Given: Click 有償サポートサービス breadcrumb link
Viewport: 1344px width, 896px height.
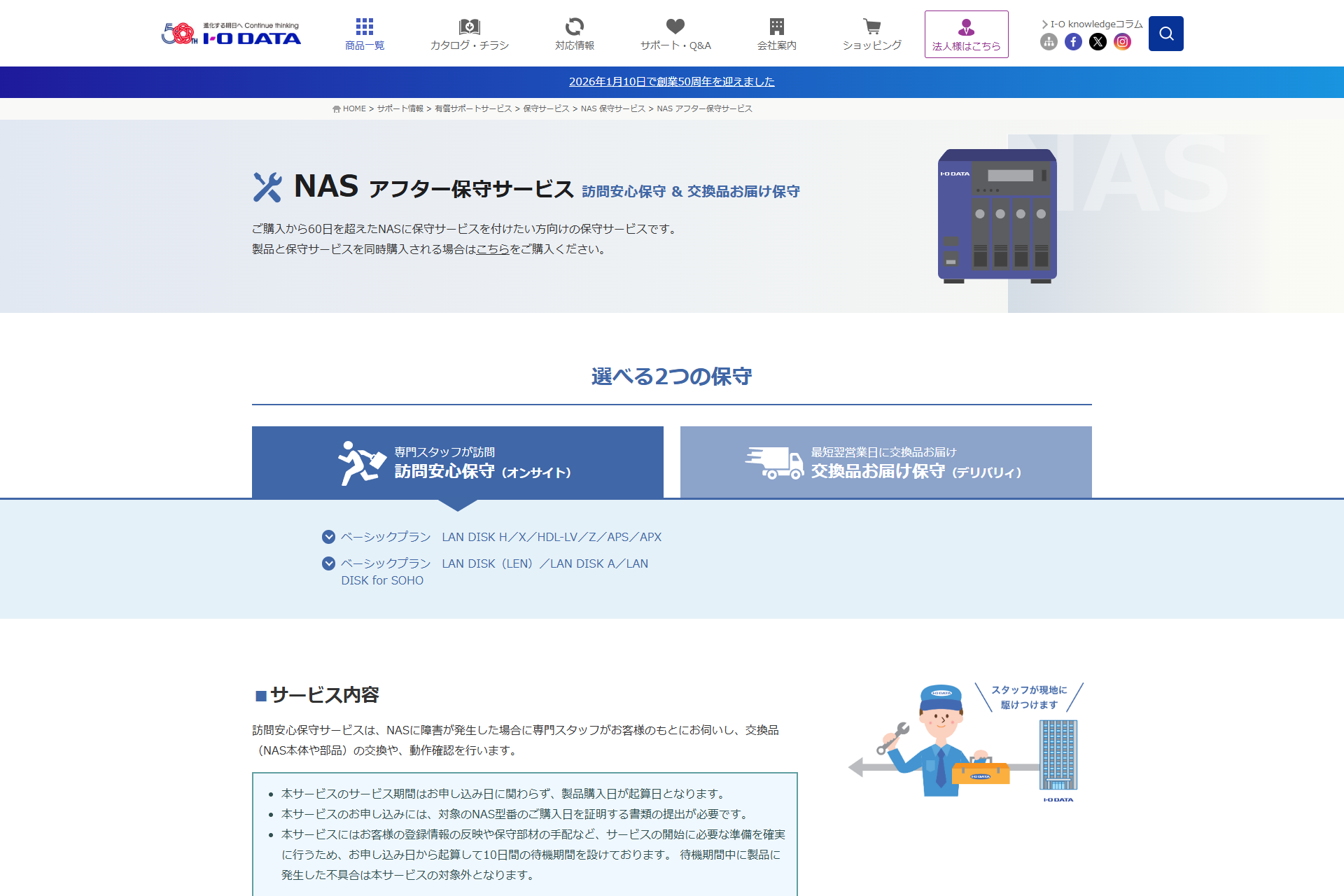Looking at the screenshot, I should click(x=473, y=109).
